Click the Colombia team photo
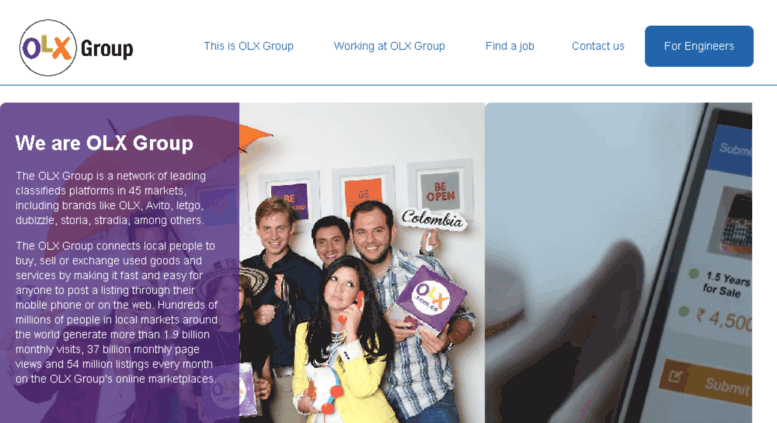The width and height of the screenshot is (777, 423). pos(362,263)
